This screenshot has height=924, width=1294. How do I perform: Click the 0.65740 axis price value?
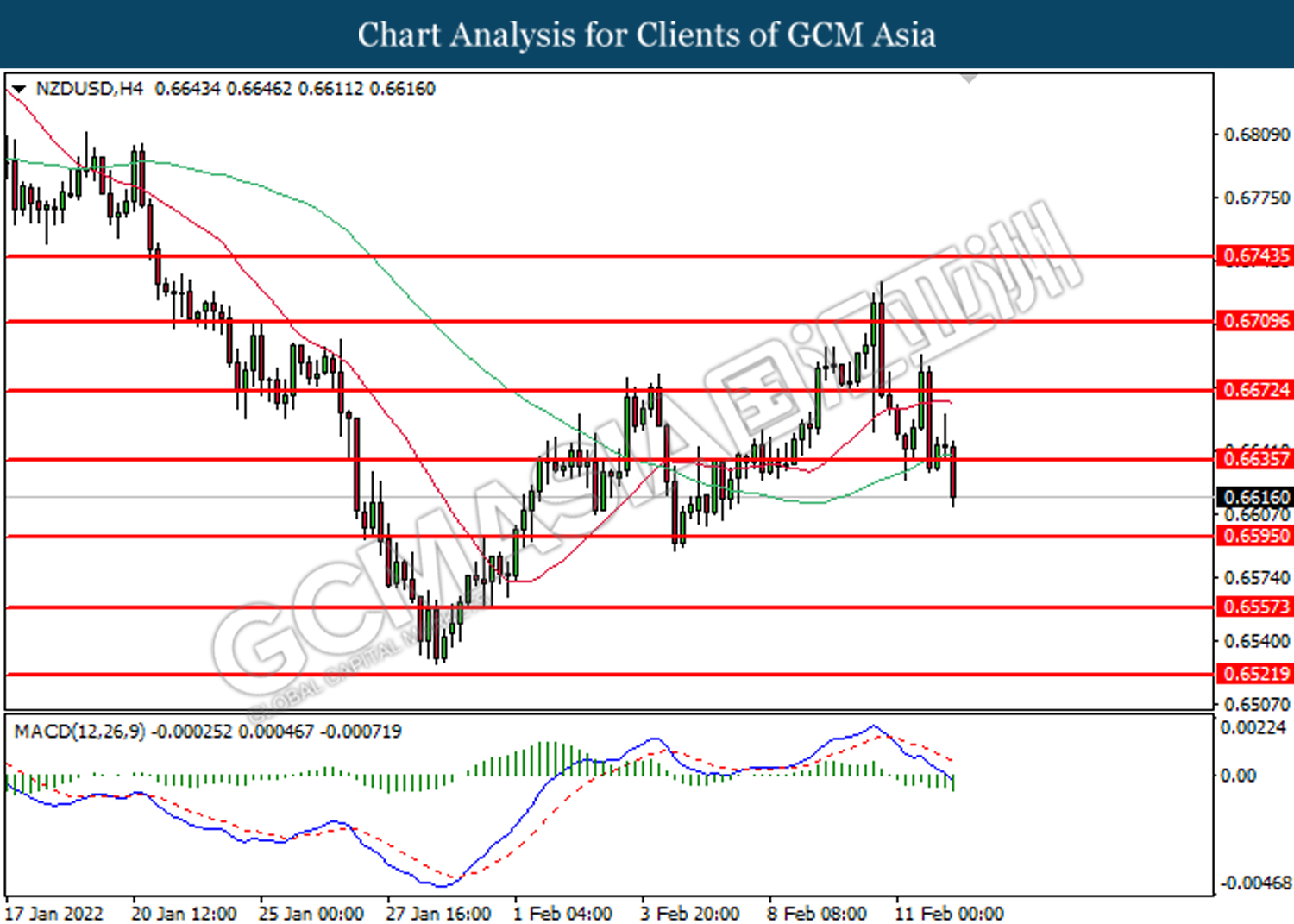[x=1258, y=577]
